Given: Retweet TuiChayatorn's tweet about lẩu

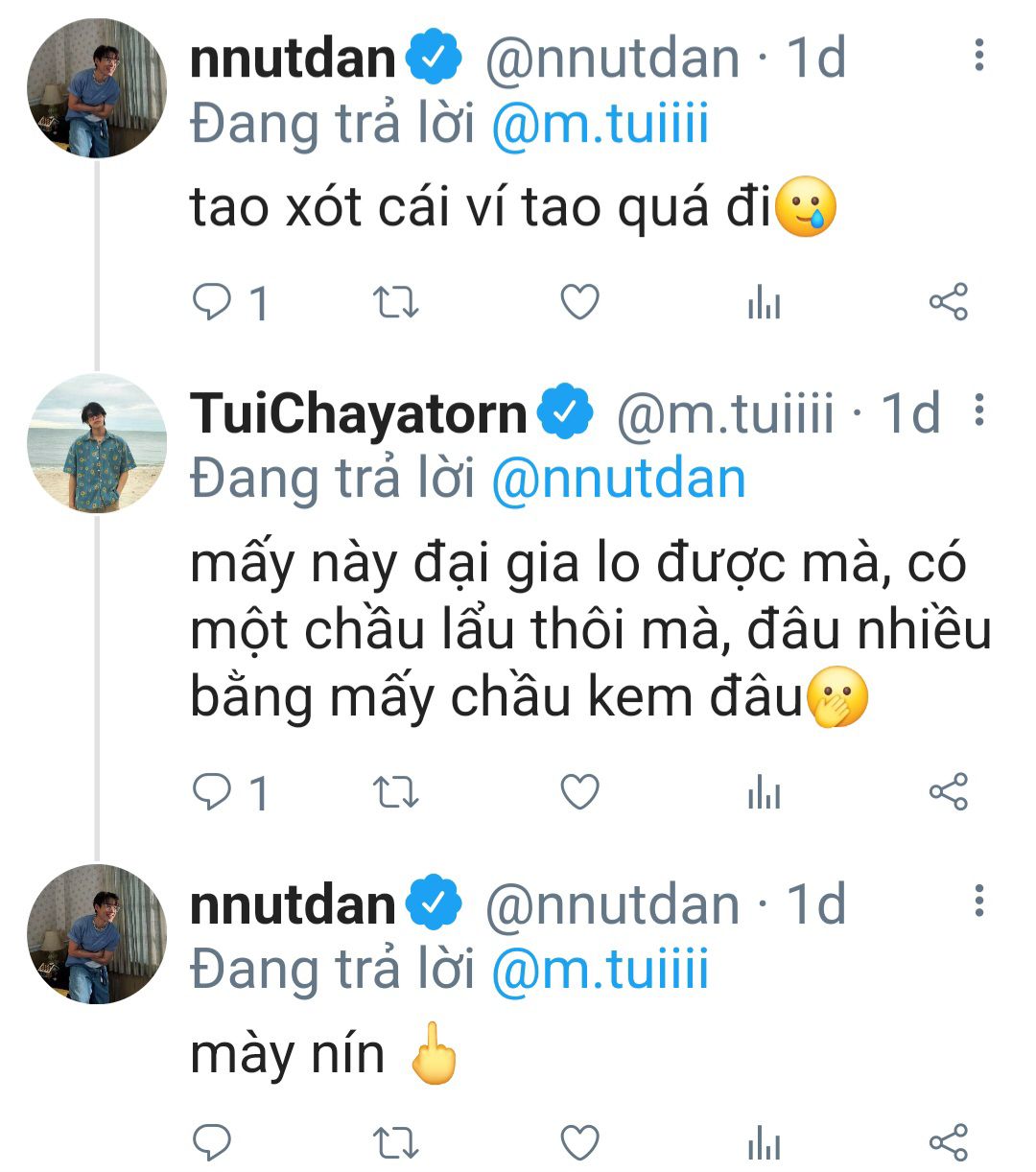Looking at the screenshot, I should (x=394, y=792).
